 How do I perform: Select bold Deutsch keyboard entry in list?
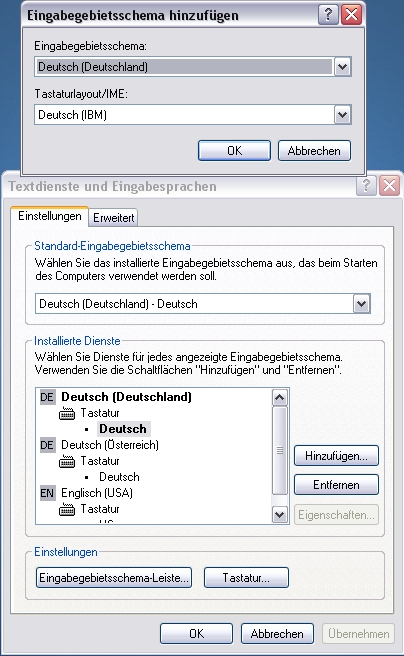[x=123, y=429]
